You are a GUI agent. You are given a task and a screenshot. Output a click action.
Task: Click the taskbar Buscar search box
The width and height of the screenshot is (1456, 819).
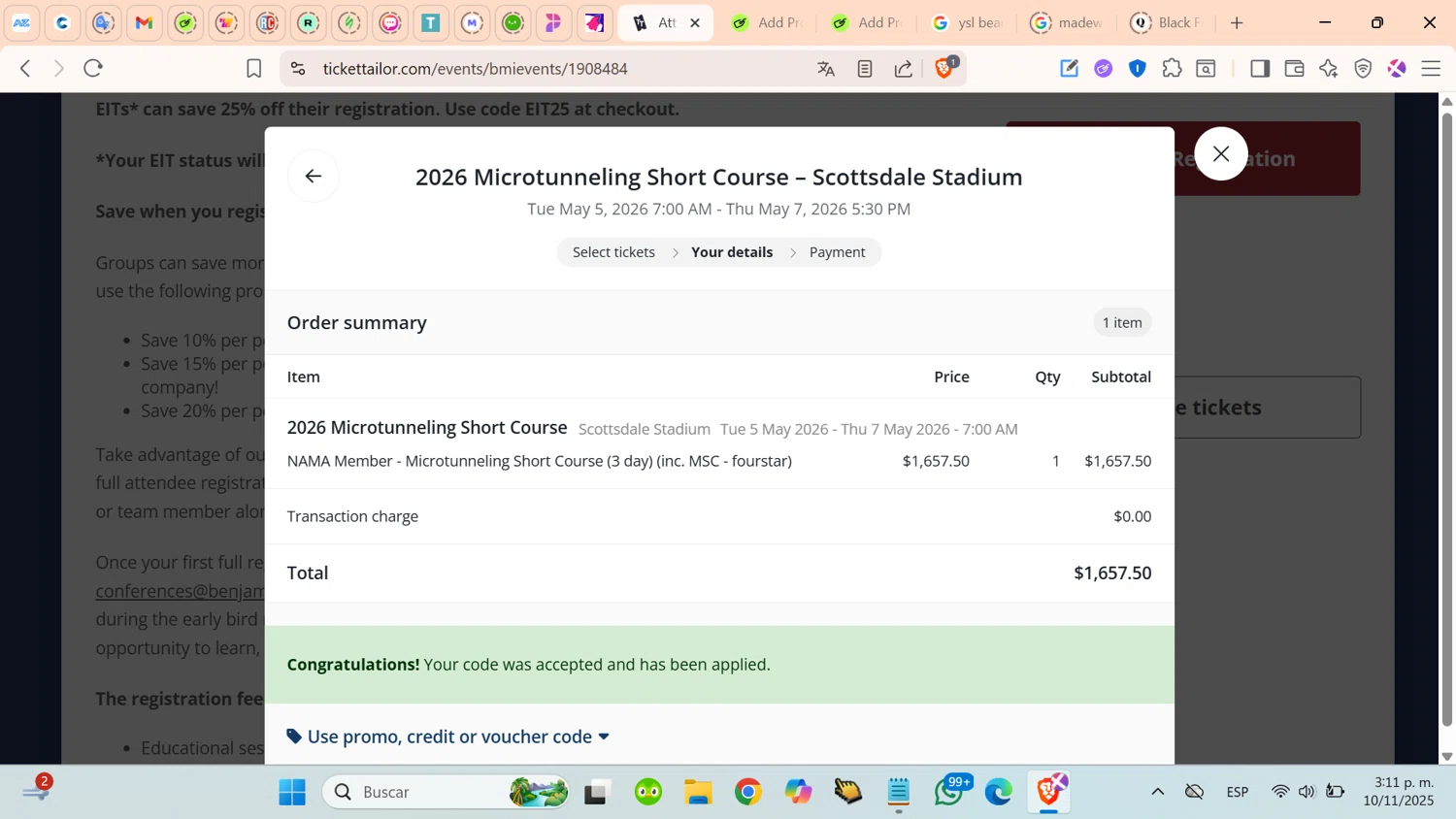(x=446, y=792)
